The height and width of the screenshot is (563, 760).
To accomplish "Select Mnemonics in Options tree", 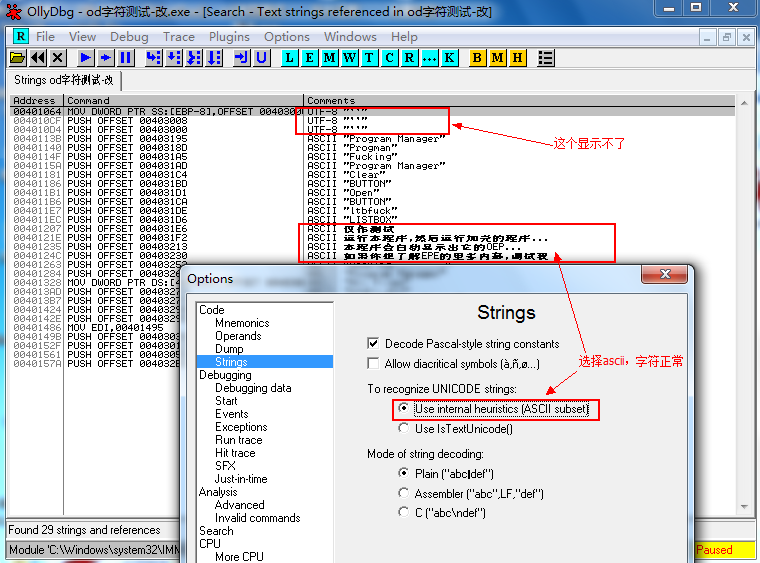I will pyautogui.click(x=242, y=323).
